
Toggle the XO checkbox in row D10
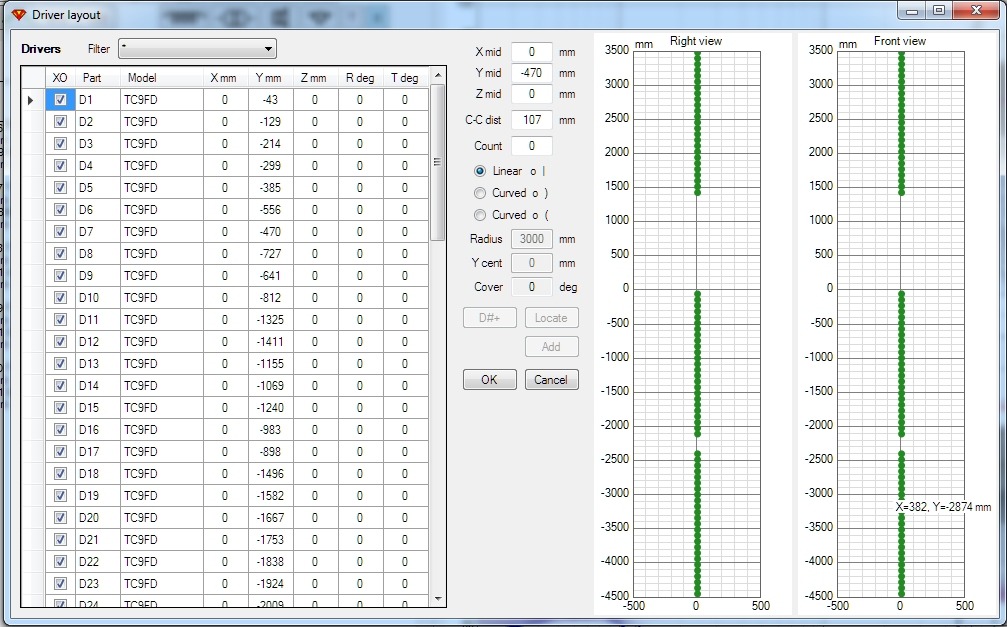[x=60, y=297]
